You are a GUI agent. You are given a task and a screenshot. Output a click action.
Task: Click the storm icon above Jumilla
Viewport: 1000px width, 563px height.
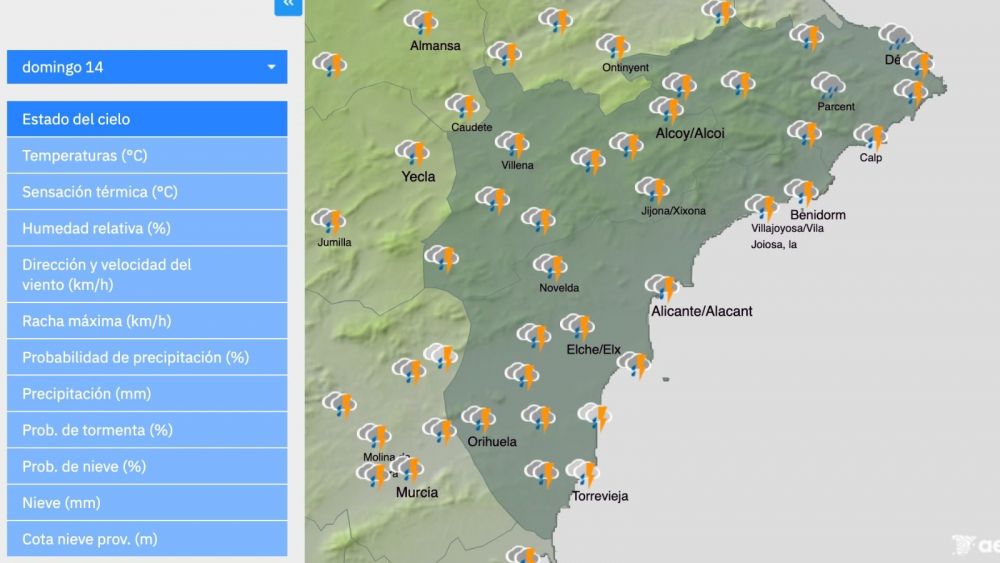pos(329,221)
